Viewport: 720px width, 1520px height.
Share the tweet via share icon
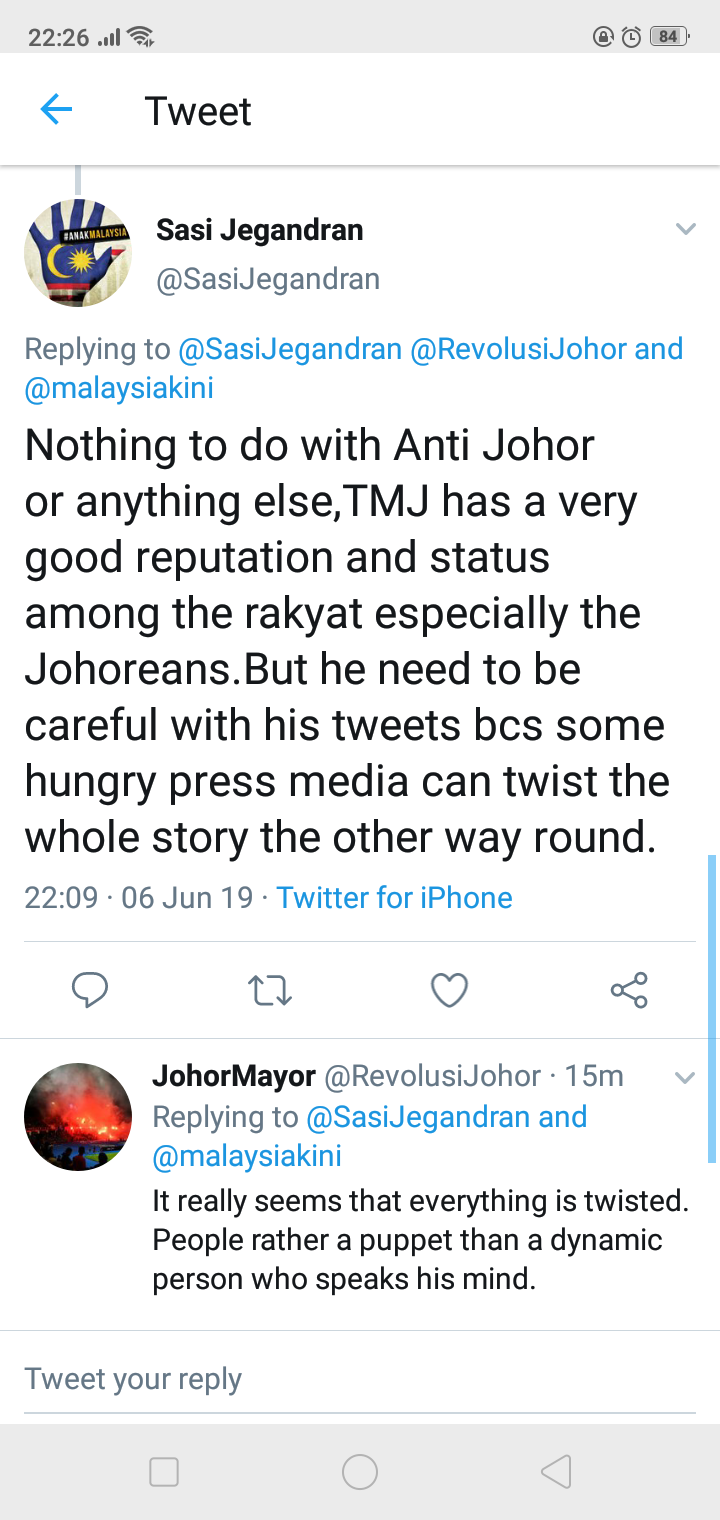[x=629, y=990]
